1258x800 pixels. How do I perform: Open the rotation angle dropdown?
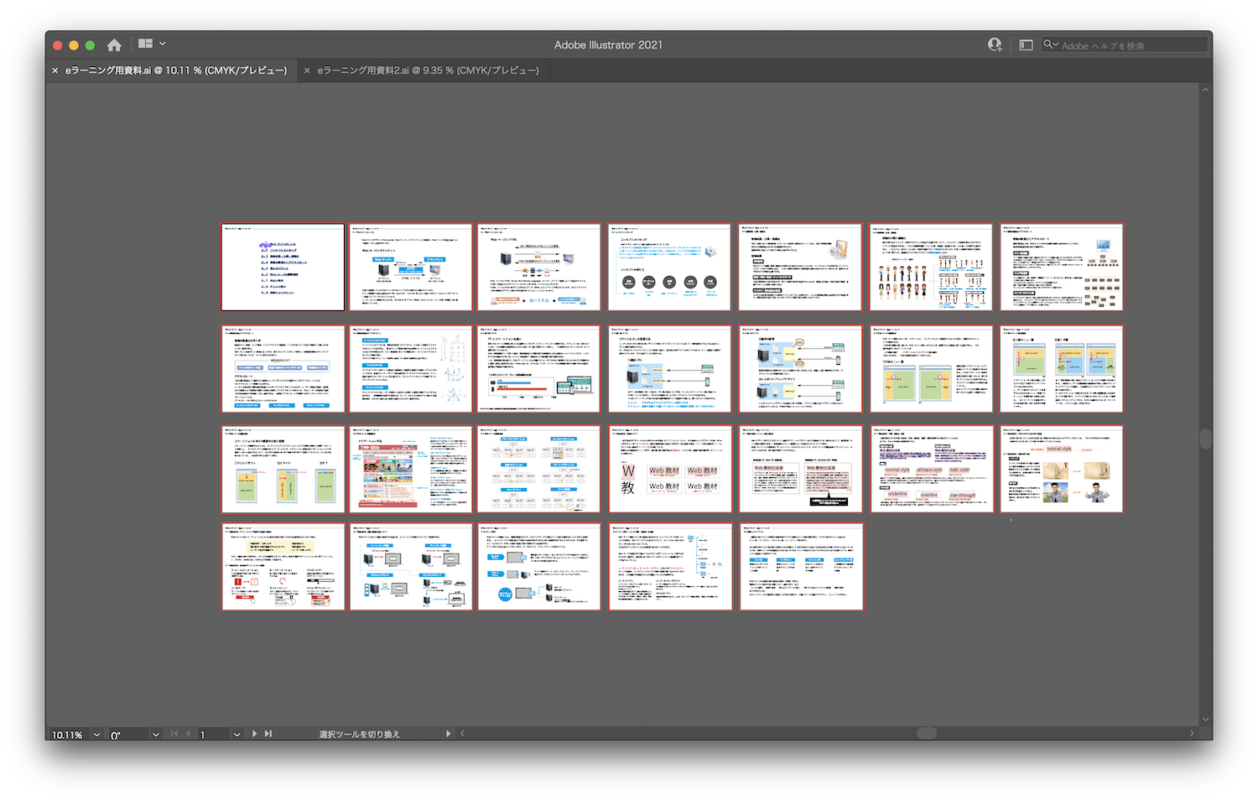[155, 734]
